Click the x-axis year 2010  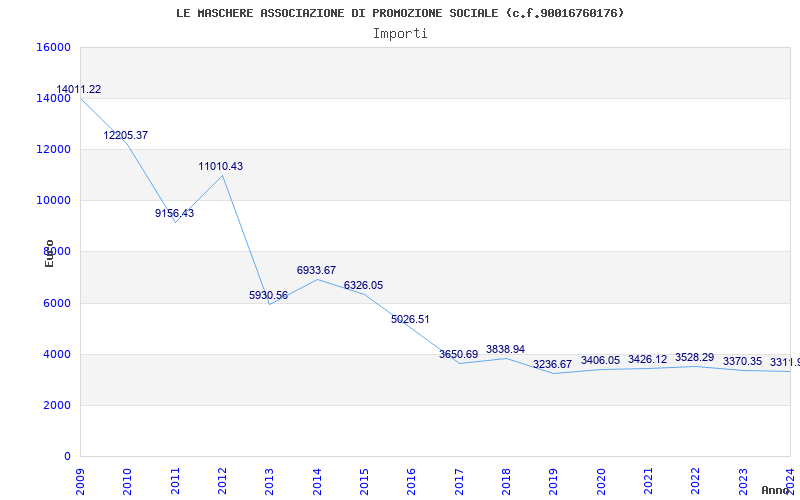pyautogui.click(x=127, y=481)
